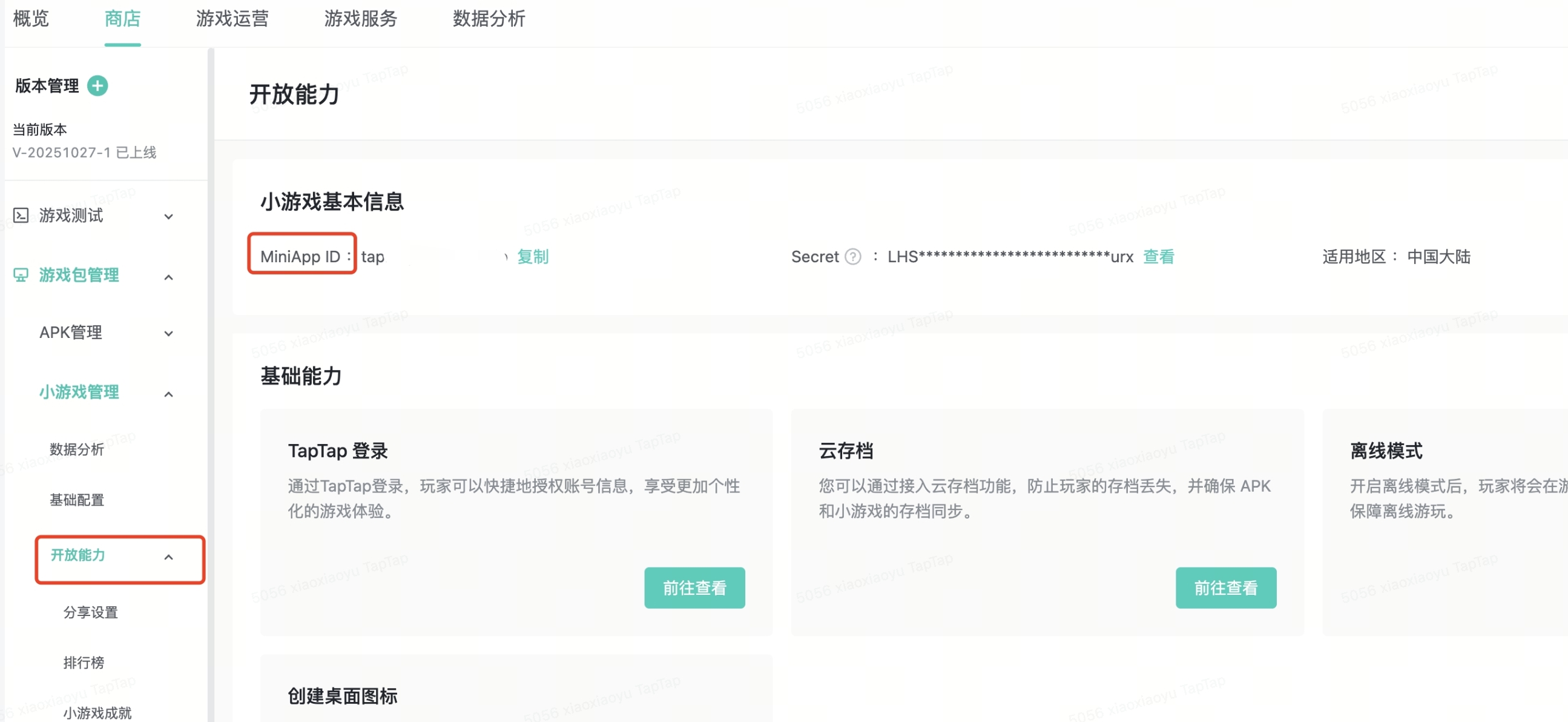Select 开放能力 in the sidebar

[x=77, y=555]
